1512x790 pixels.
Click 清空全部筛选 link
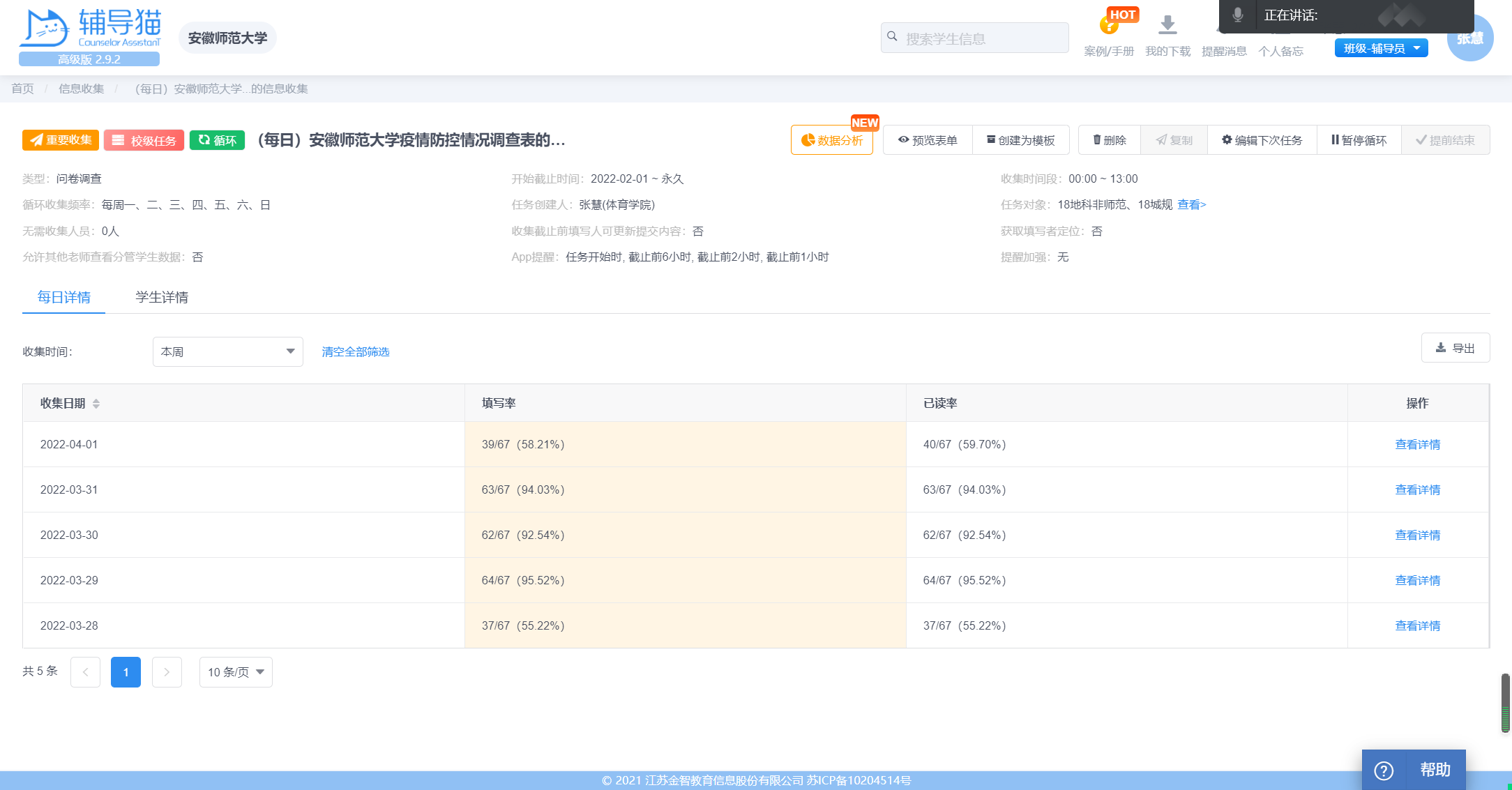click(356, 351)
